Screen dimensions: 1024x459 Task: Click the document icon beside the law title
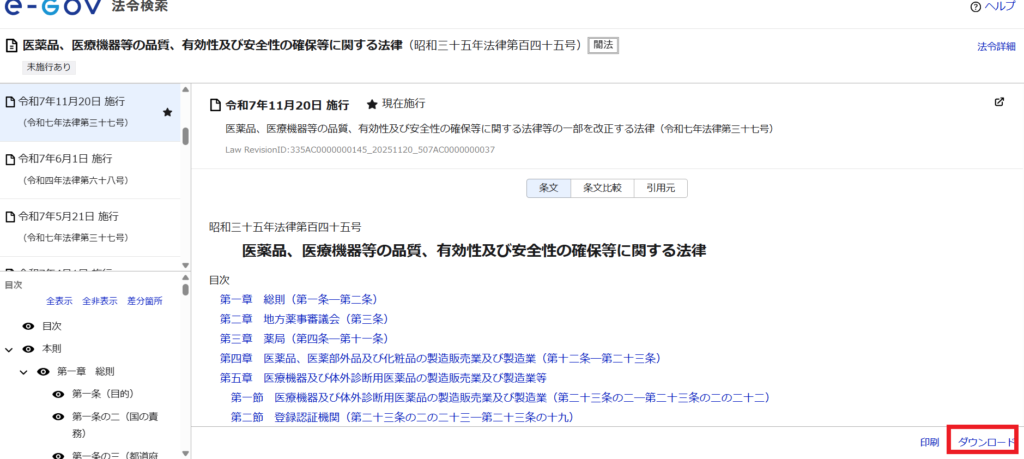[x=11, y=45]
